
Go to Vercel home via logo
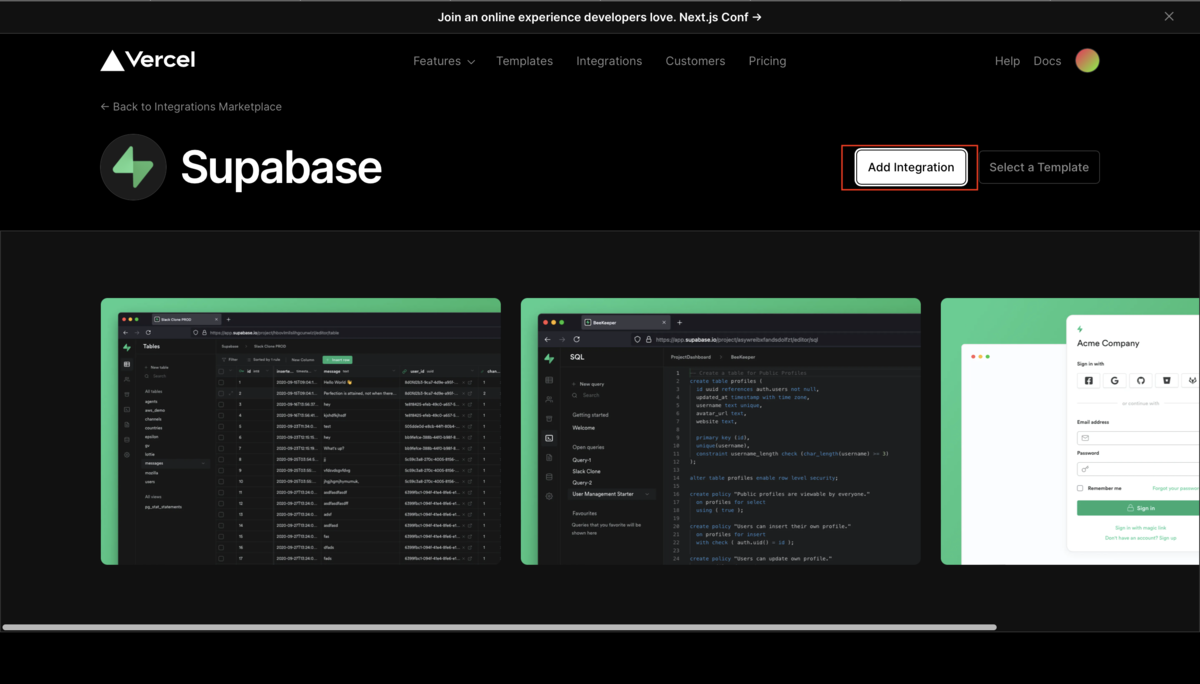point(148,60)
